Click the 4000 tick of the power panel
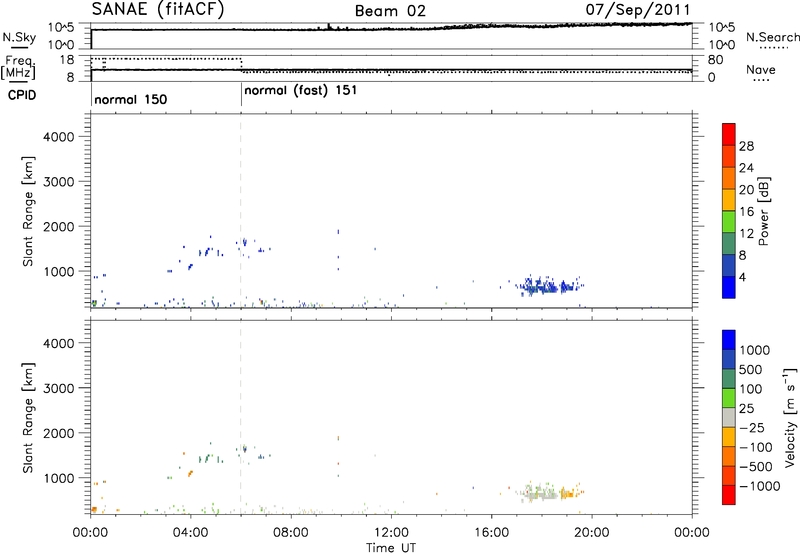The width and height of the screenshot is (800, 554). [x=58, y=137]
